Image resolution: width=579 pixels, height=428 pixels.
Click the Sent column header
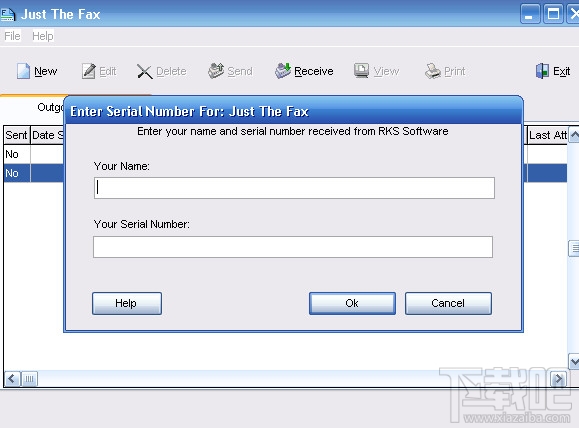[17, 135]
